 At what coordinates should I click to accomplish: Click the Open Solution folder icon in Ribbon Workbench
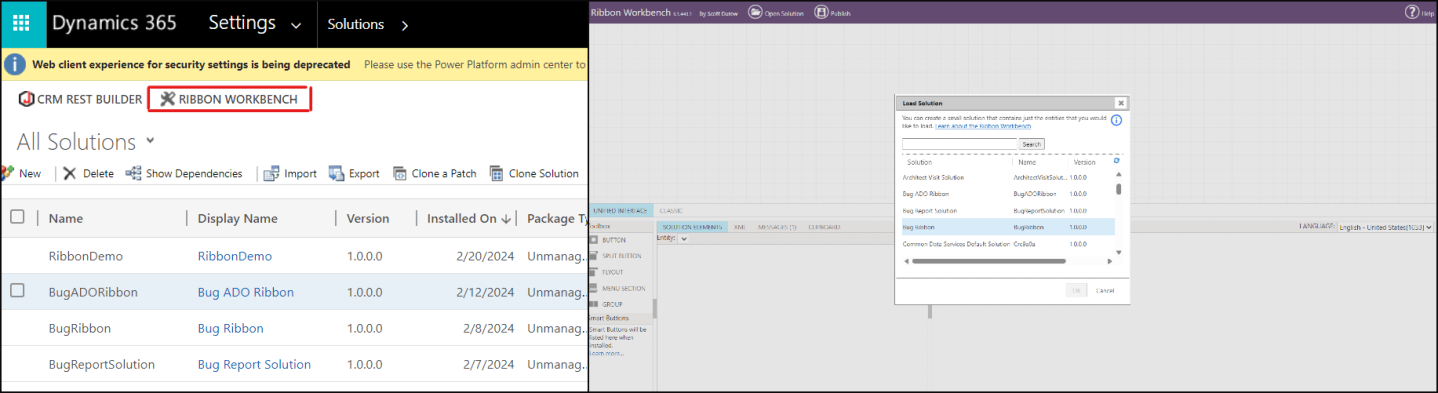tap(755, 13)
